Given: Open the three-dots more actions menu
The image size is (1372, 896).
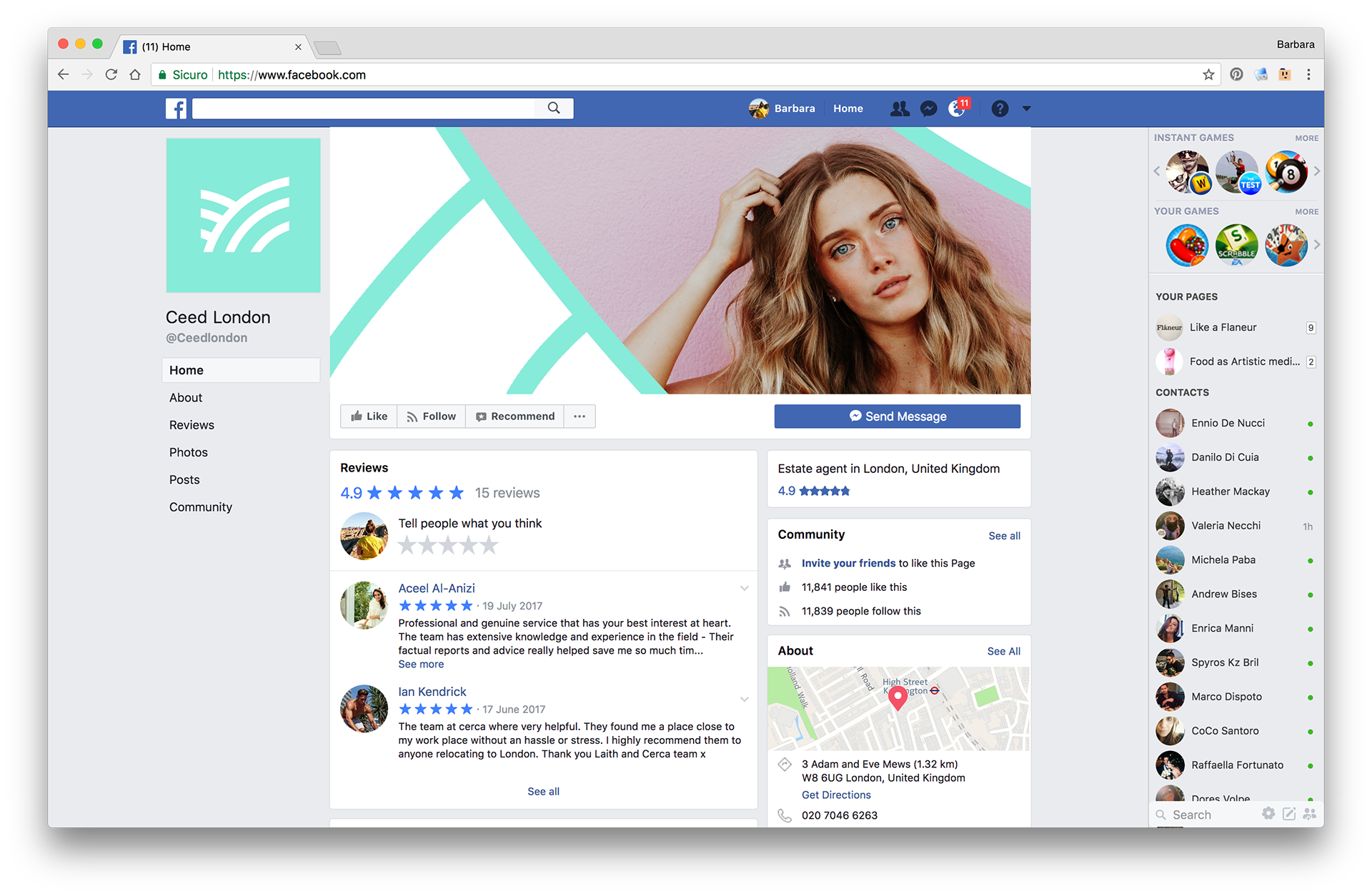Looking at the screenshot, I should tap(580, 417).
